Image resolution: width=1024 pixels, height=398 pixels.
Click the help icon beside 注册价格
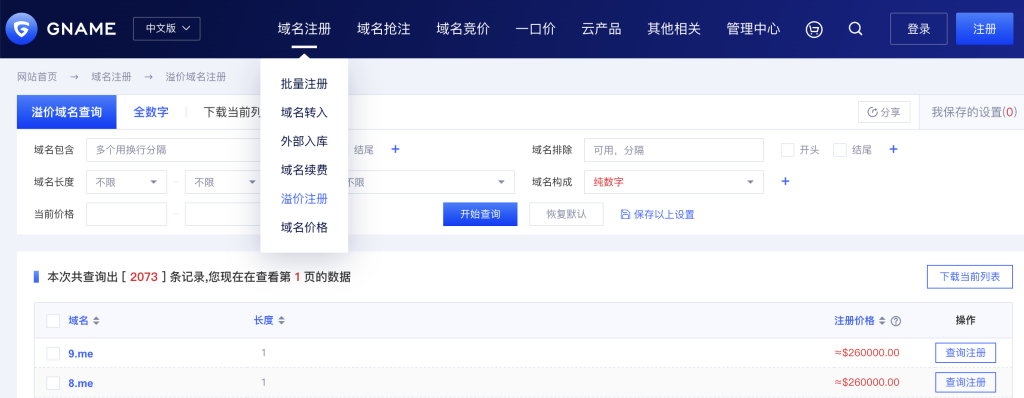(x=896, y=321)
